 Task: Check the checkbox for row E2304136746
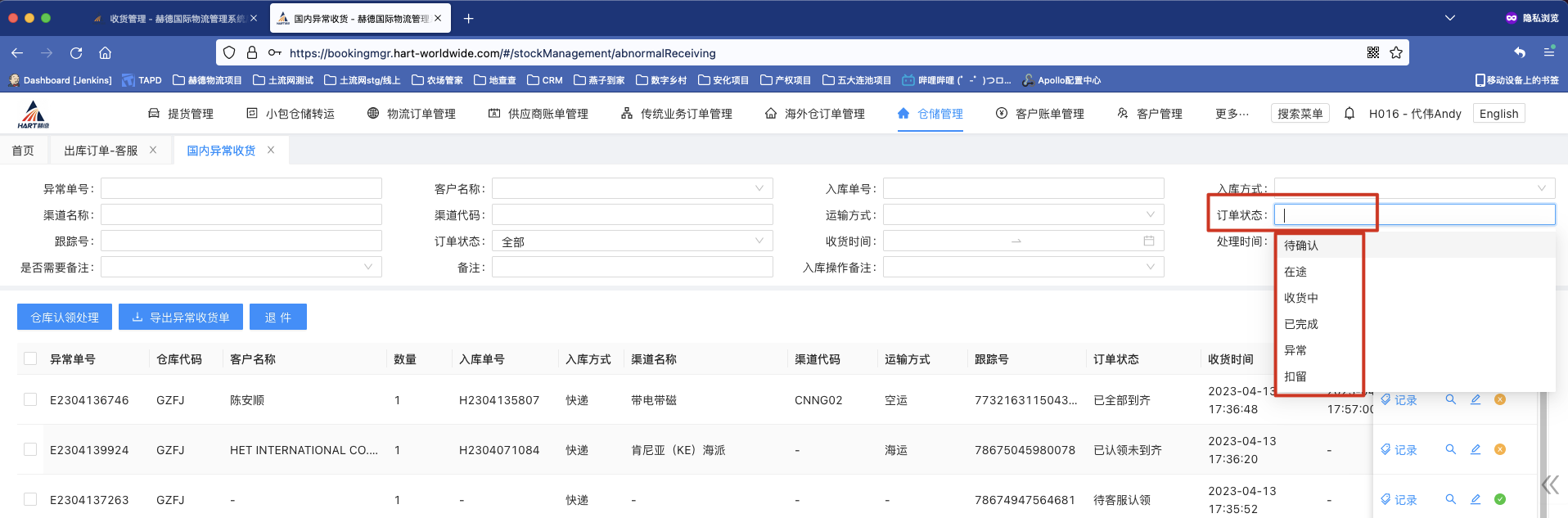pyautogui.click(x=30, y=399)
